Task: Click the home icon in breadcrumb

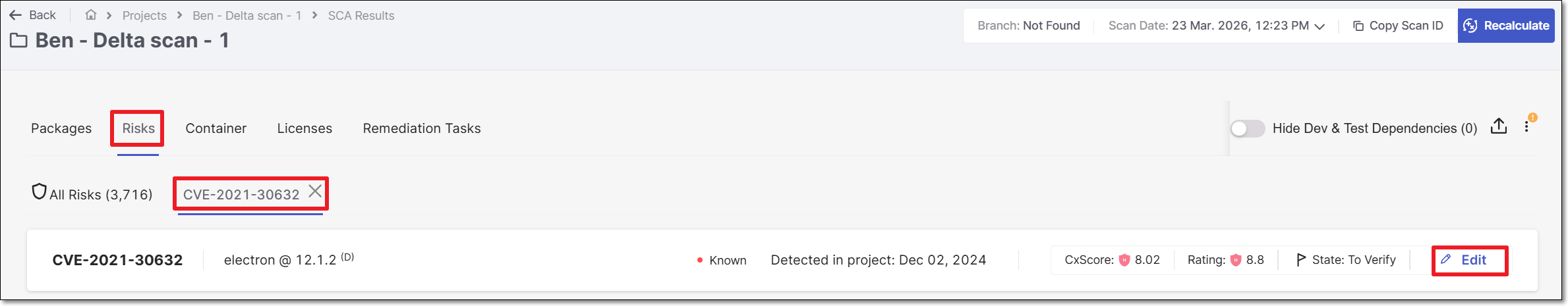Action: click(x=91, y=15)
